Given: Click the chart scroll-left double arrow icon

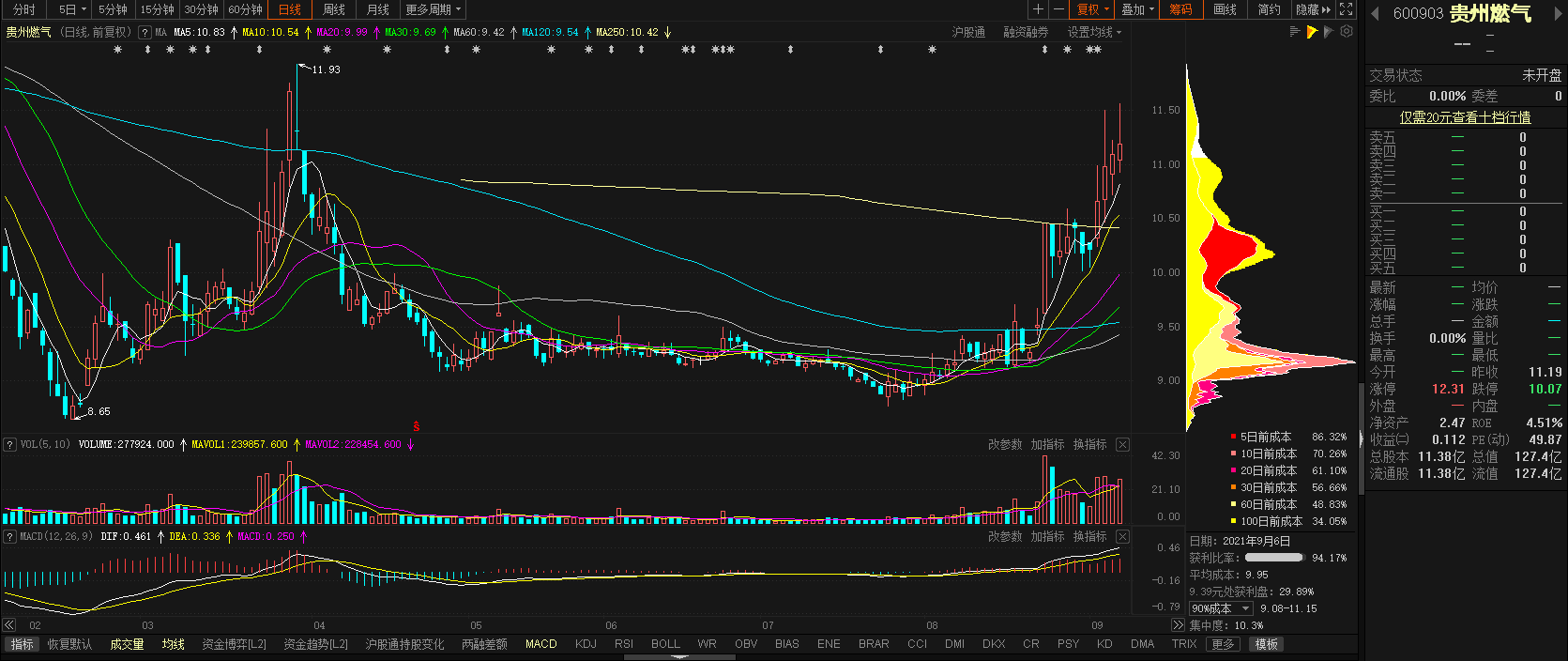Looking at the screenshot, I should pos(8,624).
